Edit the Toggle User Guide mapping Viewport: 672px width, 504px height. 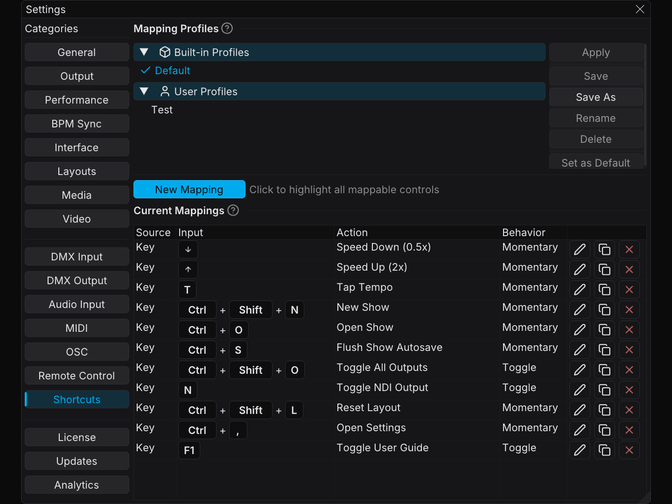[579, 450]
